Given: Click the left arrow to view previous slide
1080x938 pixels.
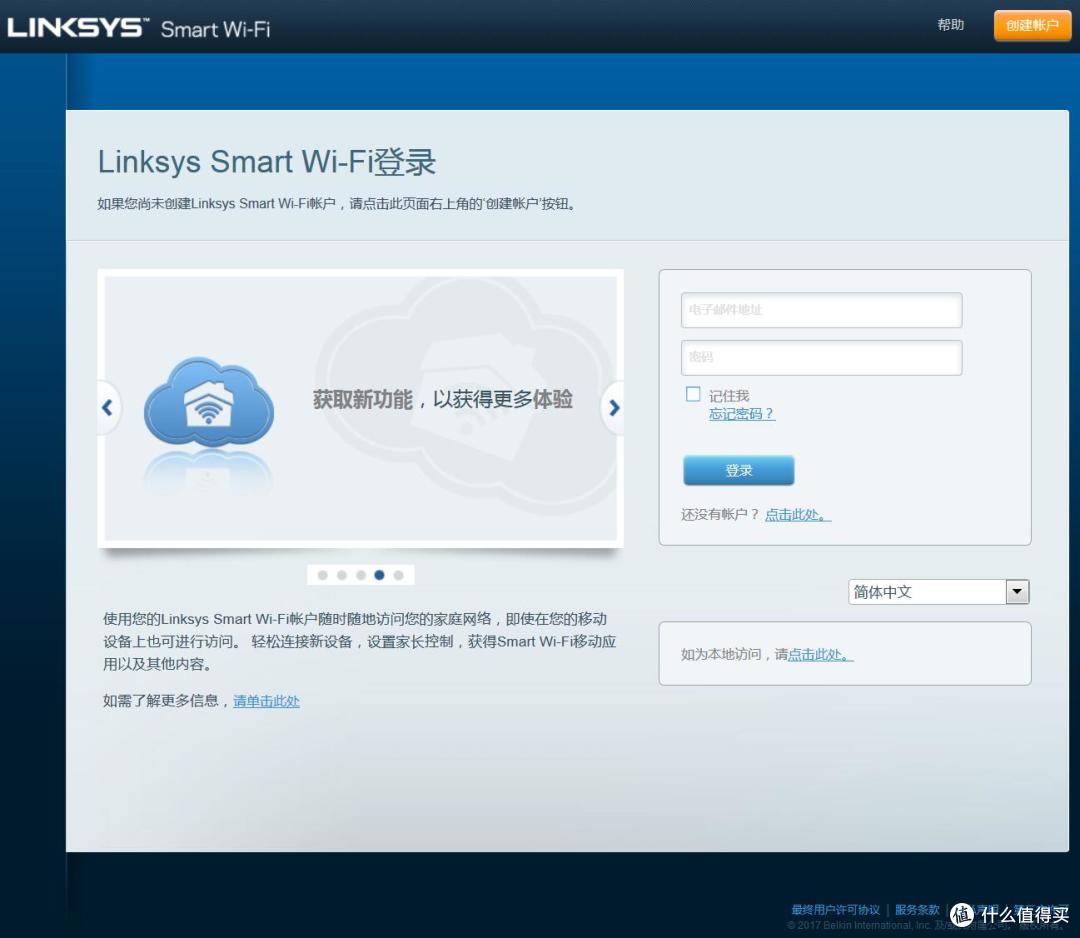Looking at the screenshot, I should click(107, 407).
